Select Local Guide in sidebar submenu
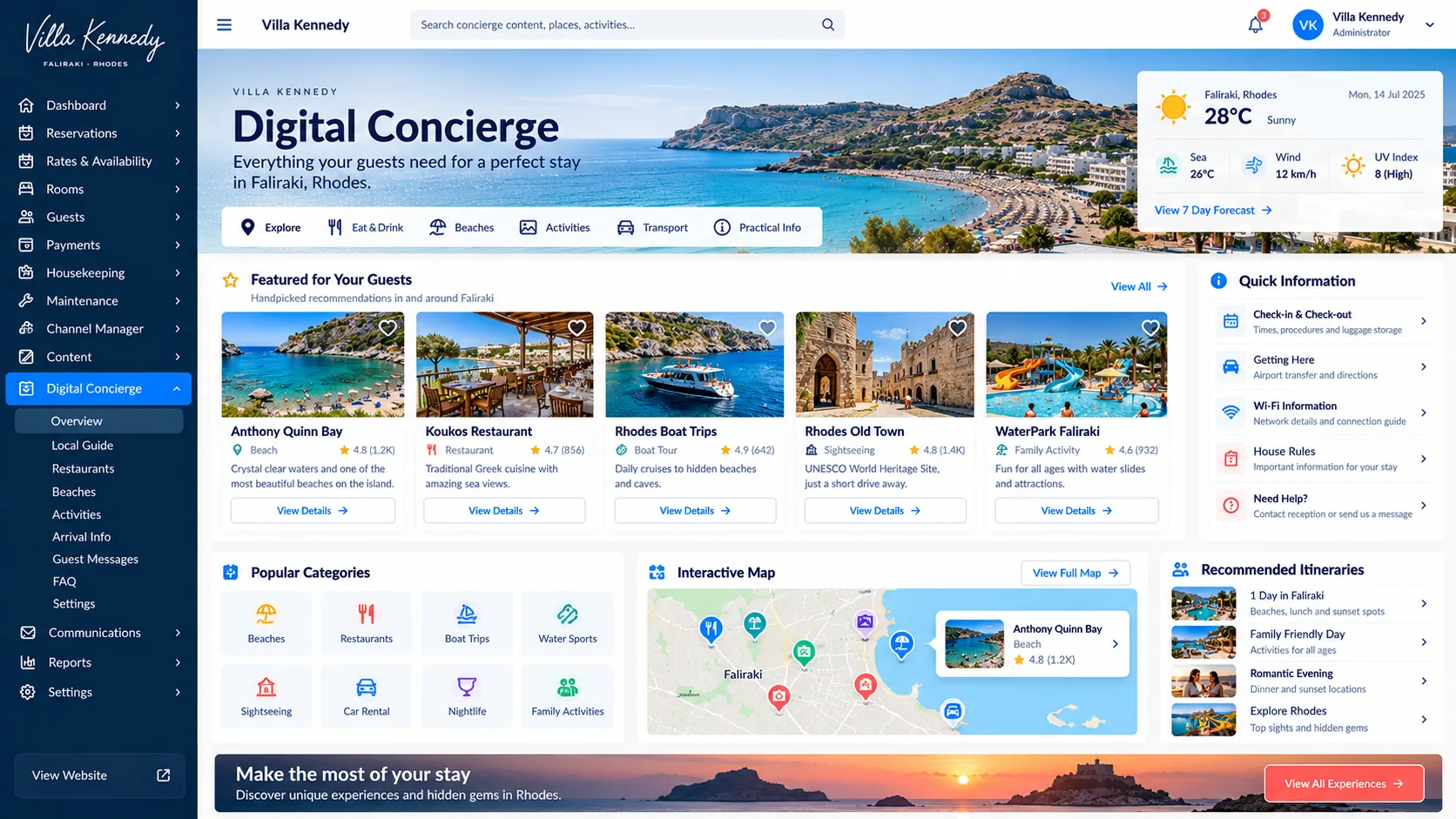This screenshot has height=819, width=1456. (82, 445)
